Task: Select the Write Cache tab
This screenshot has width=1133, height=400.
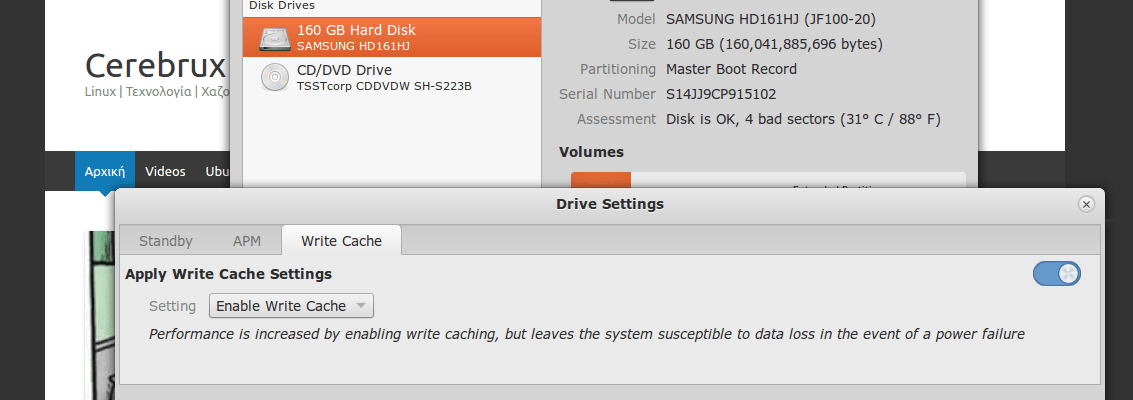Action: pyautogui.click(x=341, y=241)
